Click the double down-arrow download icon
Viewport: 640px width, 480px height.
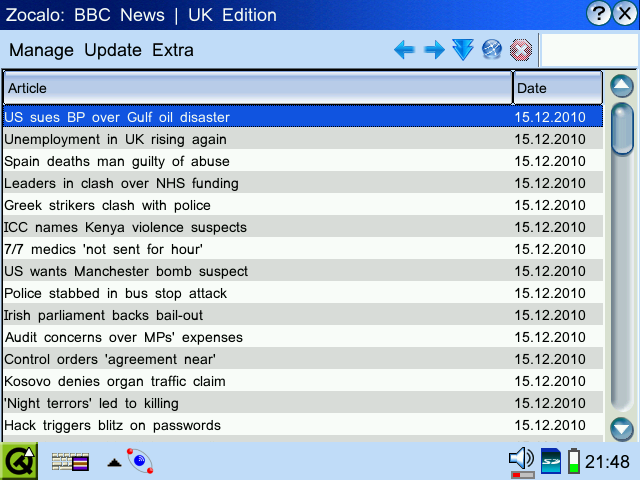click(x=462, y=50)
